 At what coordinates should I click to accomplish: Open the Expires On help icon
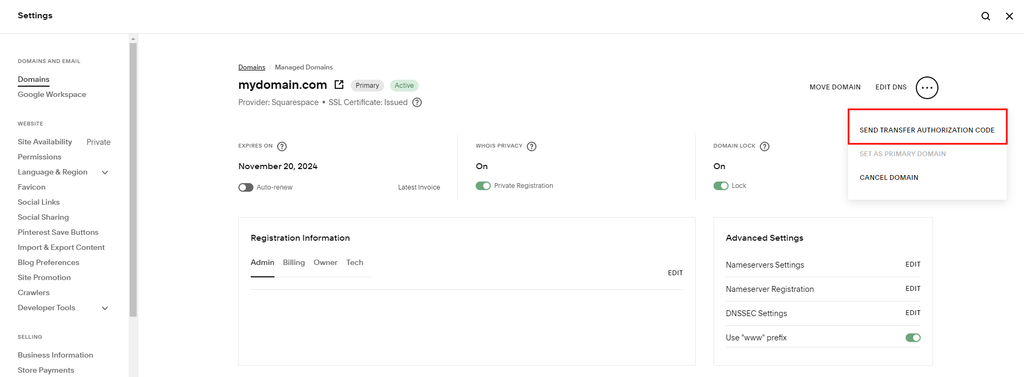pyautogui.click(x=282, y=146)
